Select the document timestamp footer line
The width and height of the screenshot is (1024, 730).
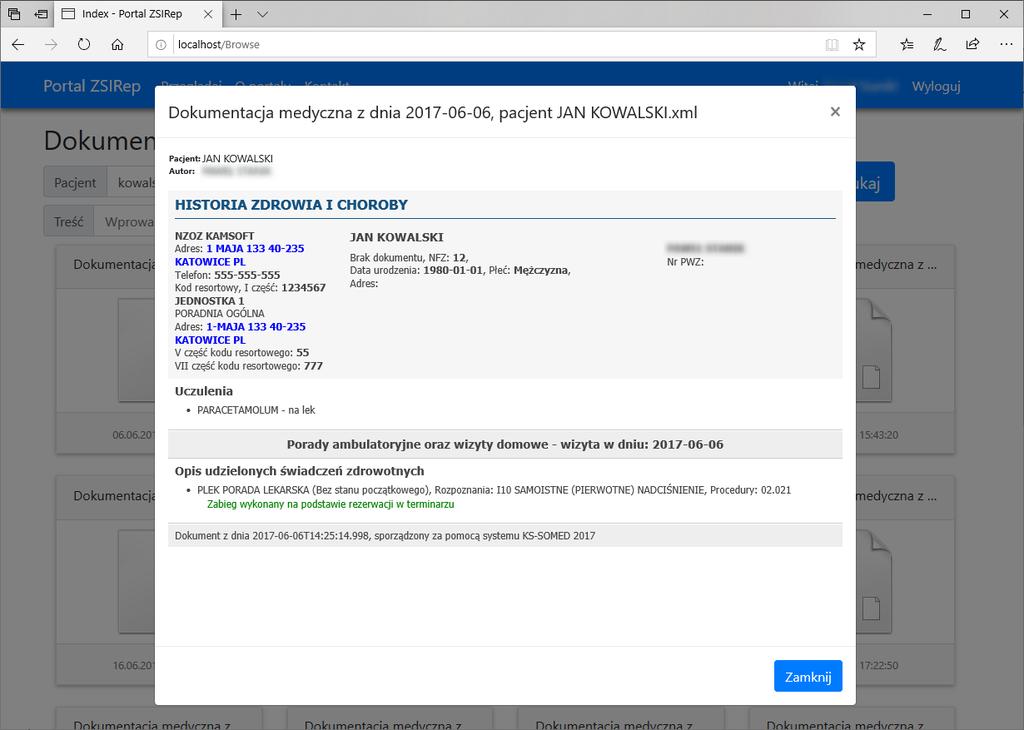point(385,536)
